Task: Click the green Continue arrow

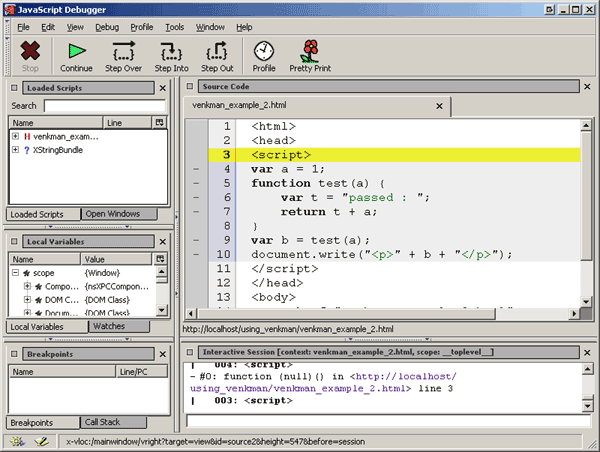Action: point(77,51)
